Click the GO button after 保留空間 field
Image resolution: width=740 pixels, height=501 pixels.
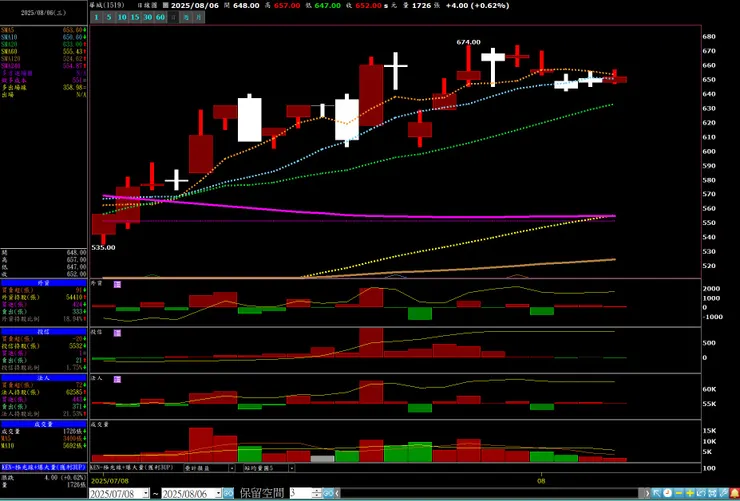[x=328, y=493]
